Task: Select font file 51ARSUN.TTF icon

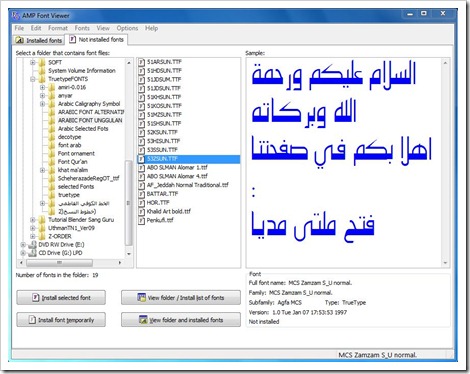Action: coord(142,62)
